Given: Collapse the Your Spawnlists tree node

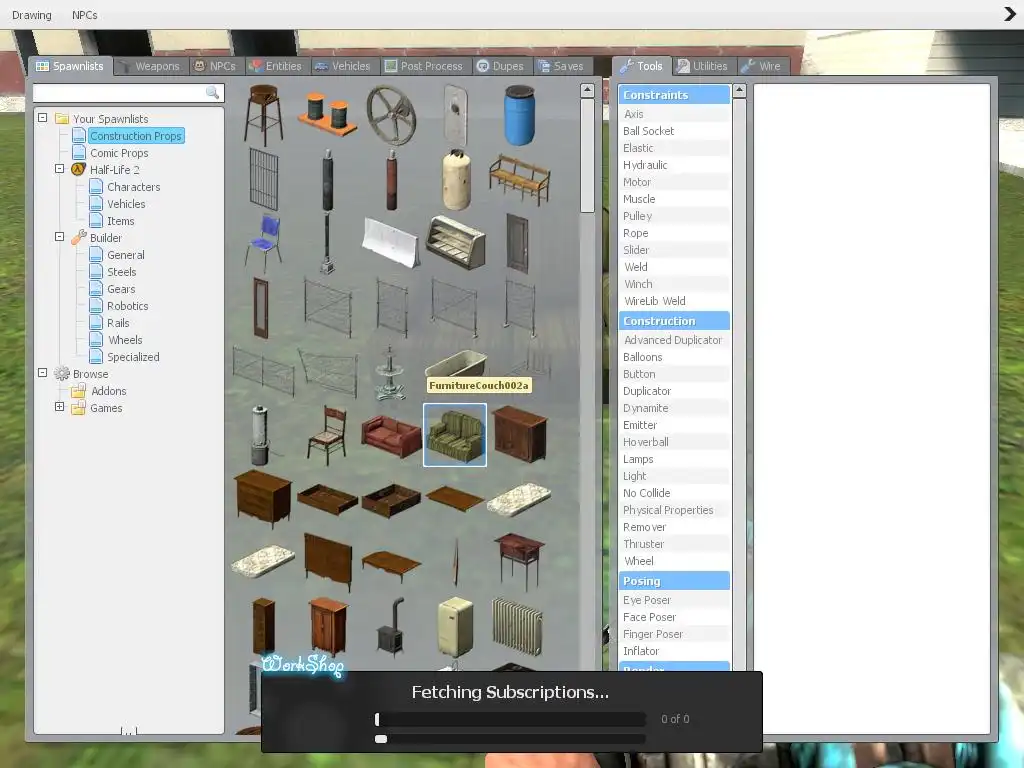Looking at the screenshot, I should (x=42, y=118).
